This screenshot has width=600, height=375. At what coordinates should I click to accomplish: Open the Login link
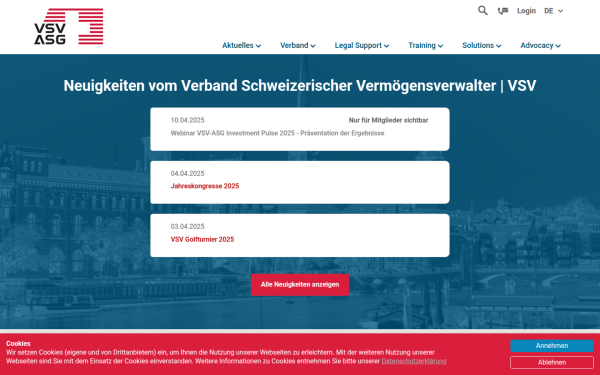point(526,11)
